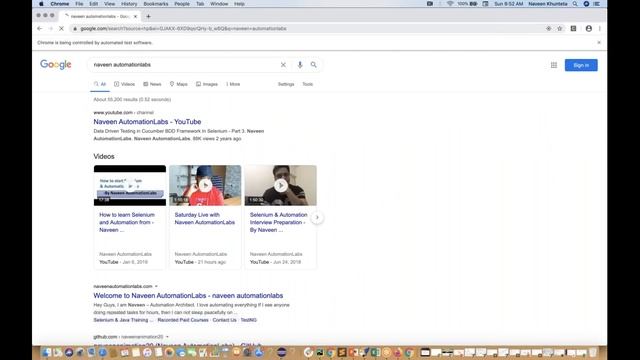640x360 pixels.
Task: Switch to Videos results tab
Action: (124, 84)
